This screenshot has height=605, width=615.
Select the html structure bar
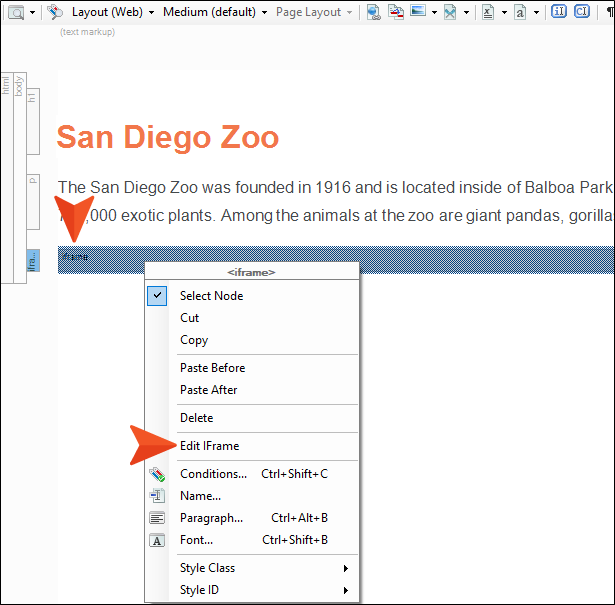[7, 177]
